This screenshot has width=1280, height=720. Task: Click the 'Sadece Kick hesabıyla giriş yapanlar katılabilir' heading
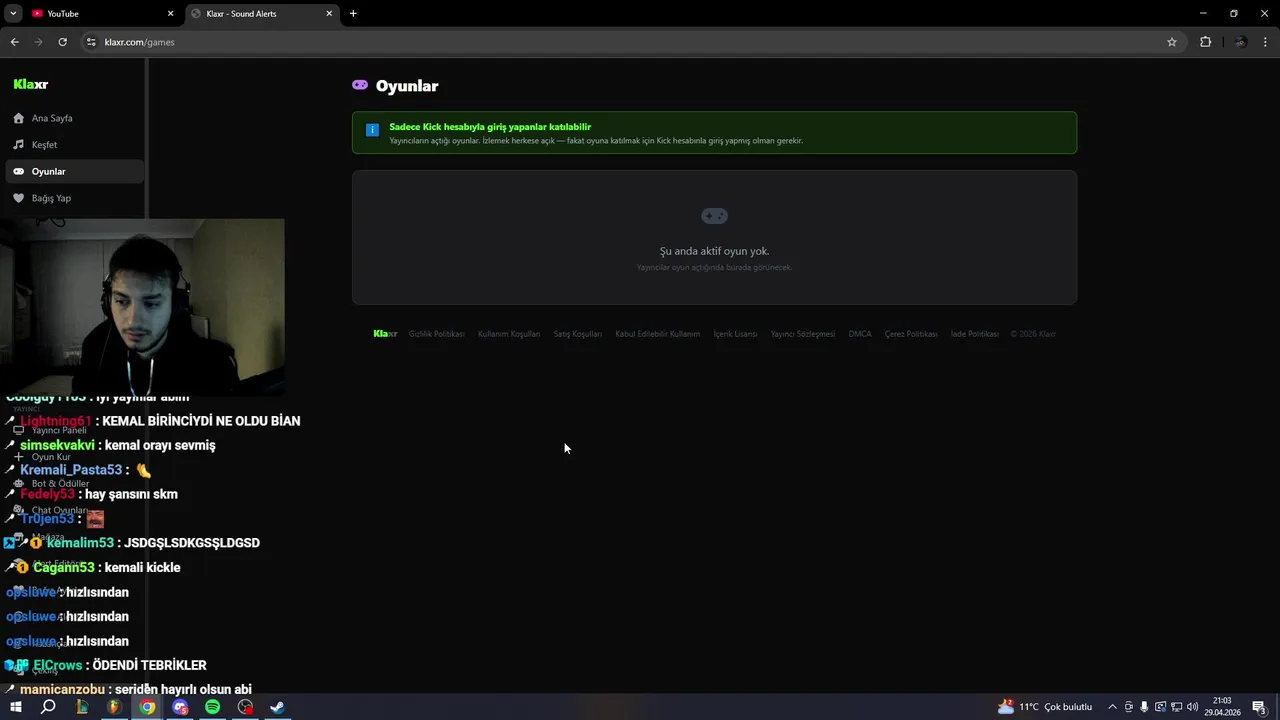pos(490,127)
